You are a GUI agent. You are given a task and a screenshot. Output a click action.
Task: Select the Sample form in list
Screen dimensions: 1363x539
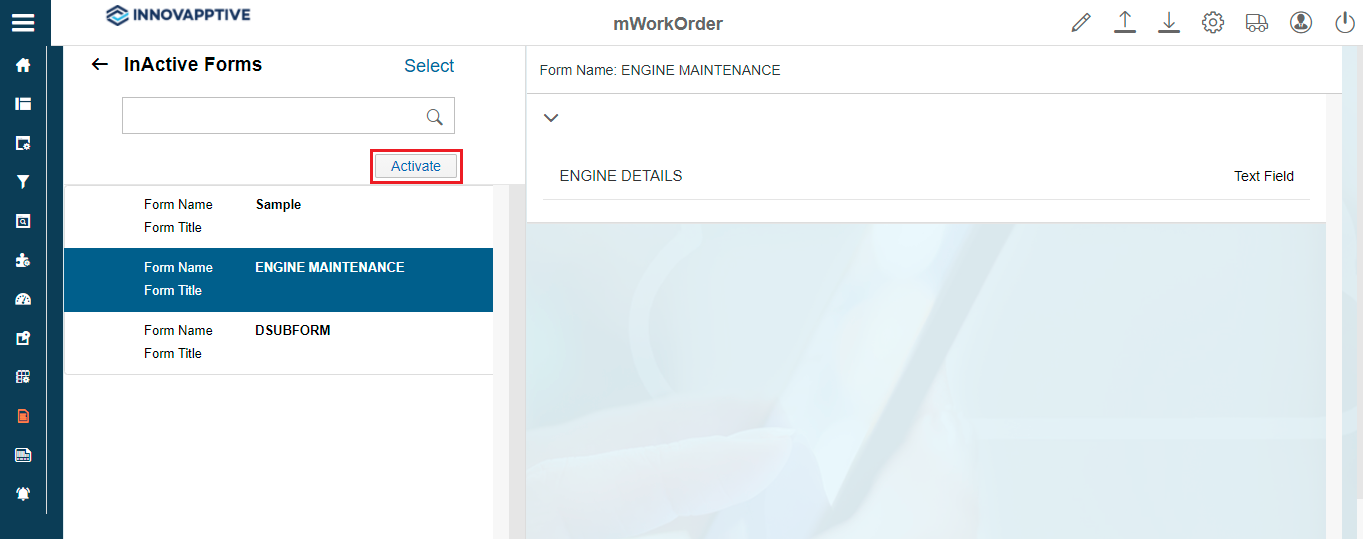click(x=279, y=216)
